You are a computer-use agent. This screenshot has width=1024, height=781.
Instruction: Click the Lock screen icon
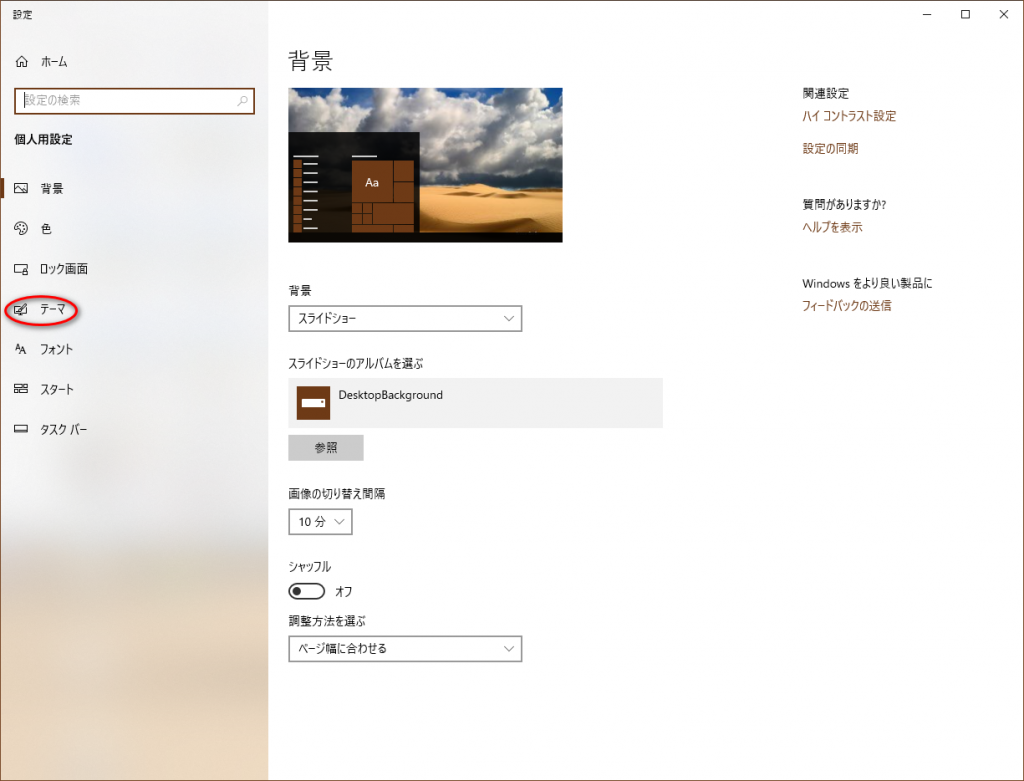pyautogui.click(x=21, y=269)
